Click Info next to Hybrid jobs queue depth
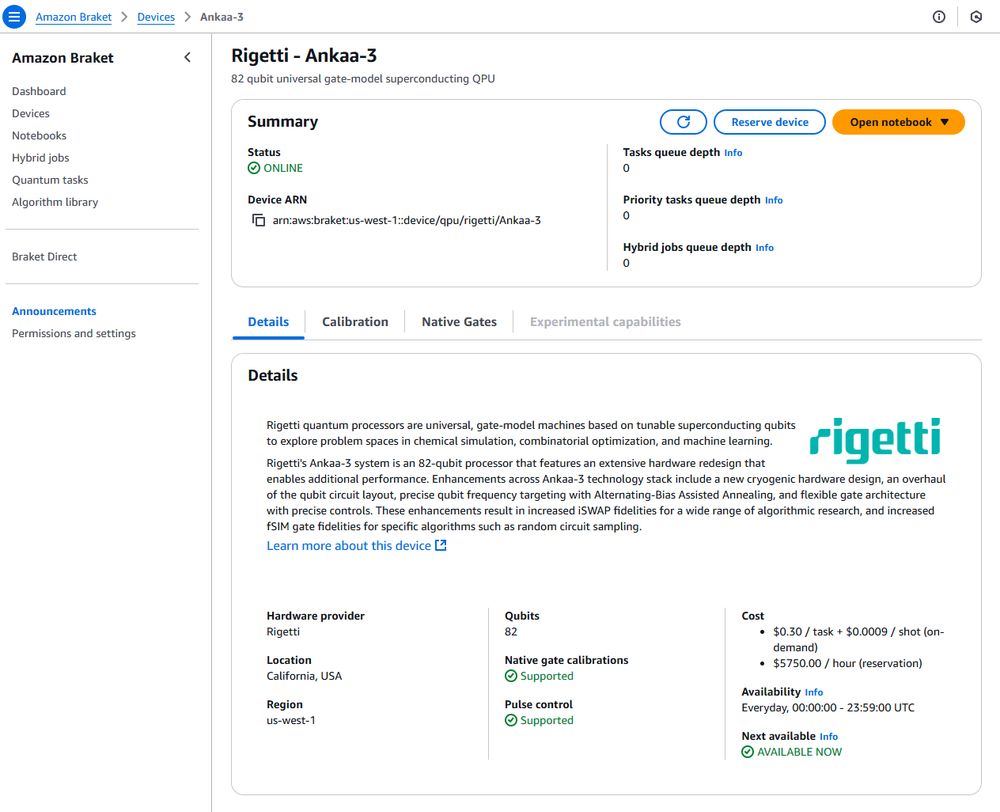Viewport: 1000px width, 812px height. point(764,248)
